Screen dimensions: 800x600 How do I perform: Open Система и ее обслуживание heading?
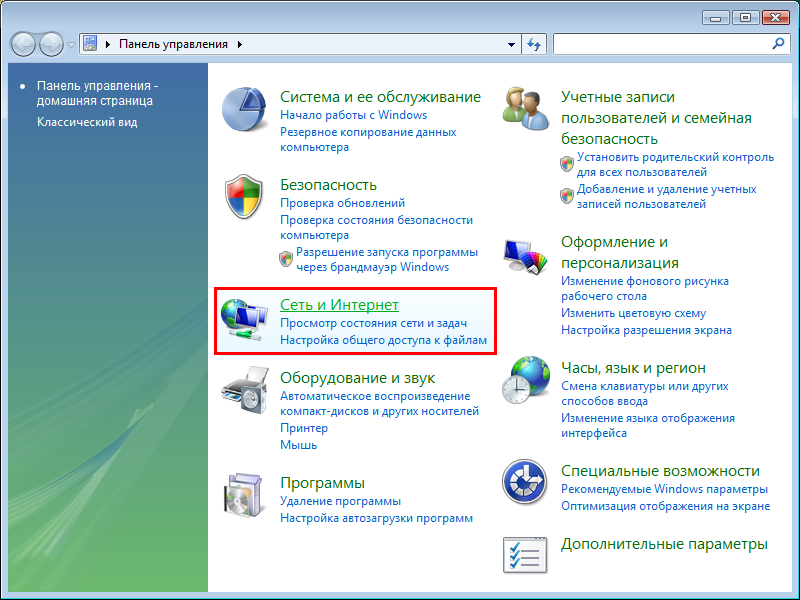pos(381,96)
